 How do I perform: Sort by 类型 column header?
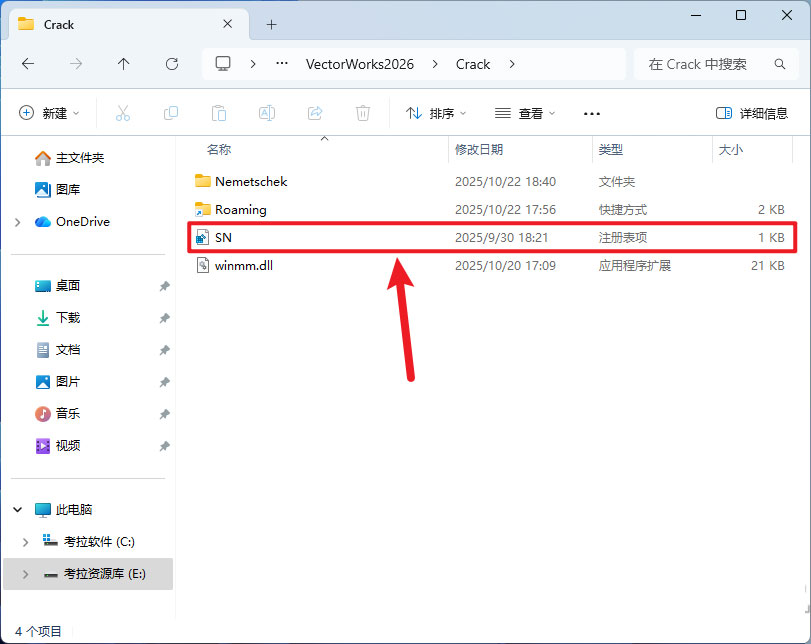pos(610,149)
